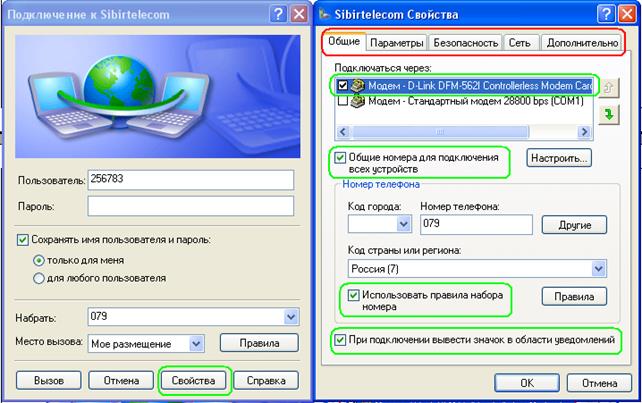This screenshot has width=642, height=403.
Task: Click the help question mark in the Подключение к Sibirtelecom window
Action: 278,14
